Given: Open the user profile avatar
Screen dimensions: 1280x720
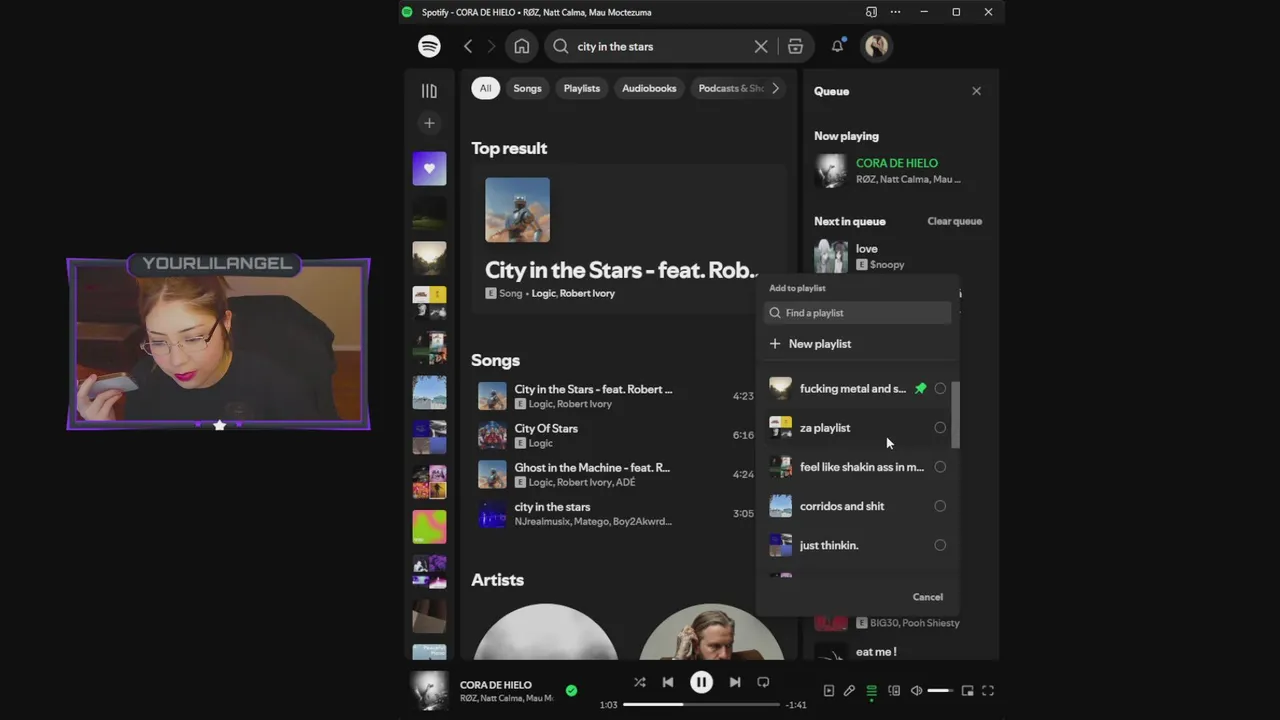Looking at the screenshot, I should (x=877, y=46).
